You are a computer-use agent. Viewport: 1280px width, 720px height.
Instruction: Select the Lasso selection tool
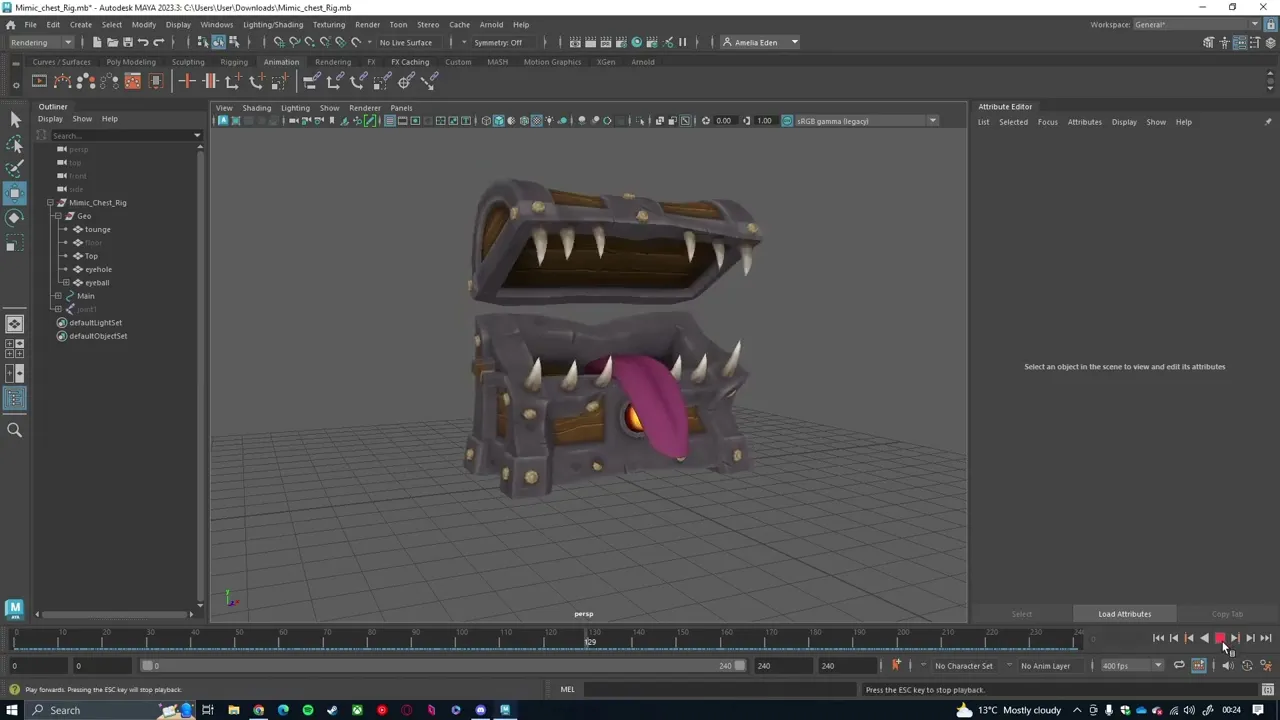(x=15, y=145)
